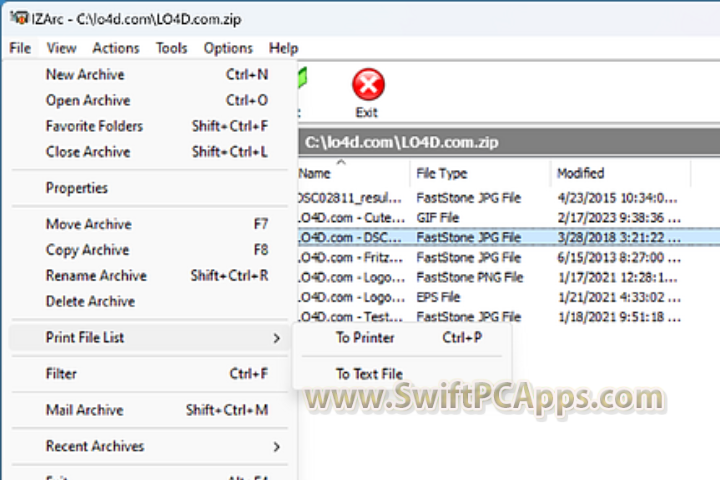Select Mail Archive menu entry
720x480 pixels.
coord(150,409)
